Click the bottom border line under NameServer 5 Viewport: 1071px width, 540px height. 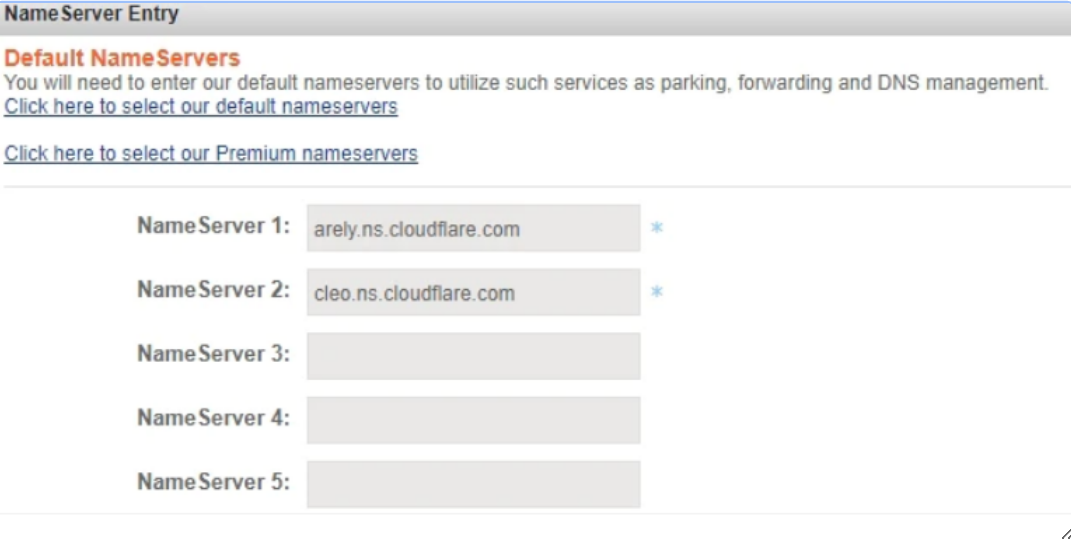535,514
